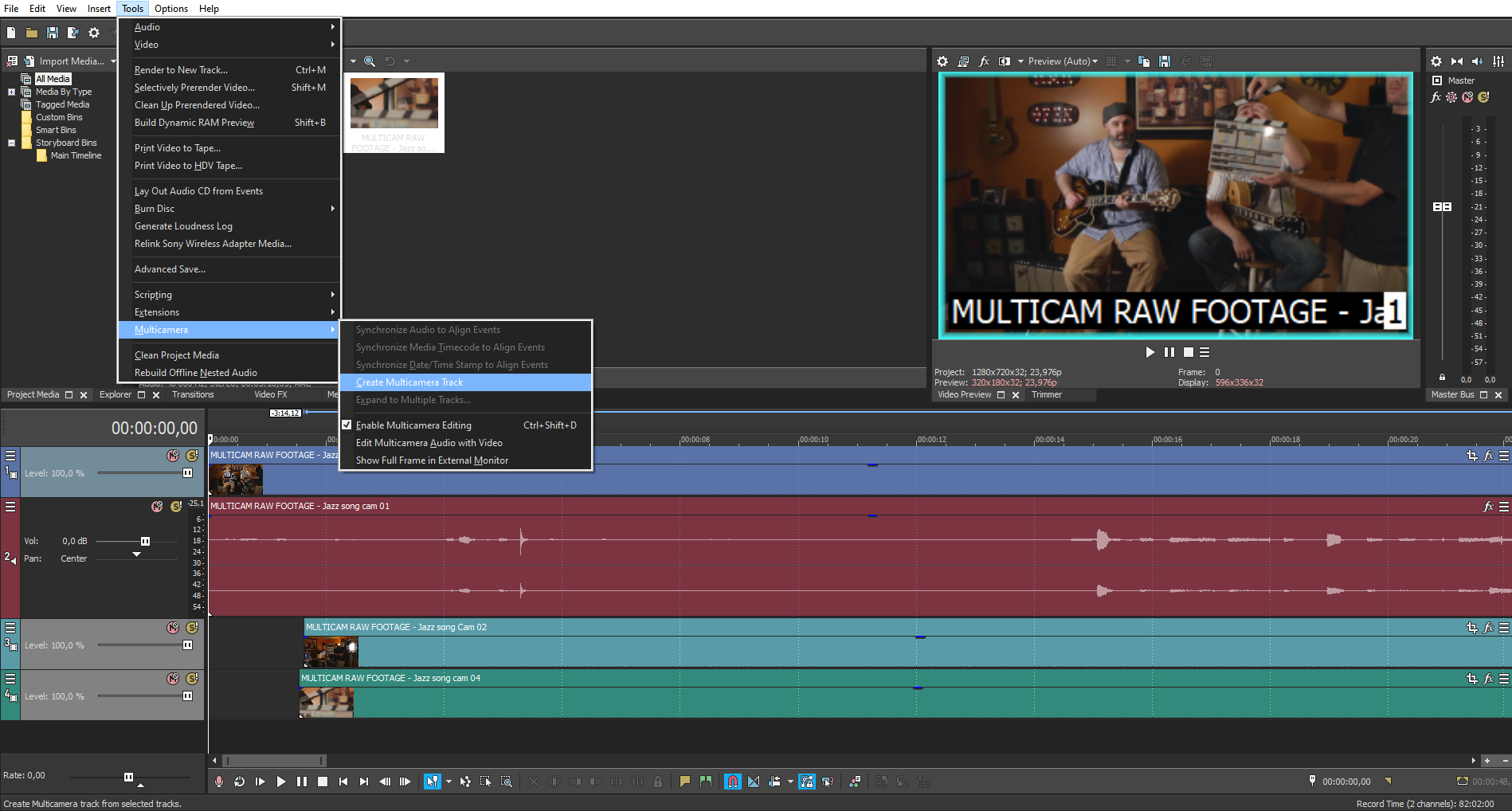Save snapshot to file in preview toolbar
This screenshot has width=1512, height=811.
pos(1165,61)
